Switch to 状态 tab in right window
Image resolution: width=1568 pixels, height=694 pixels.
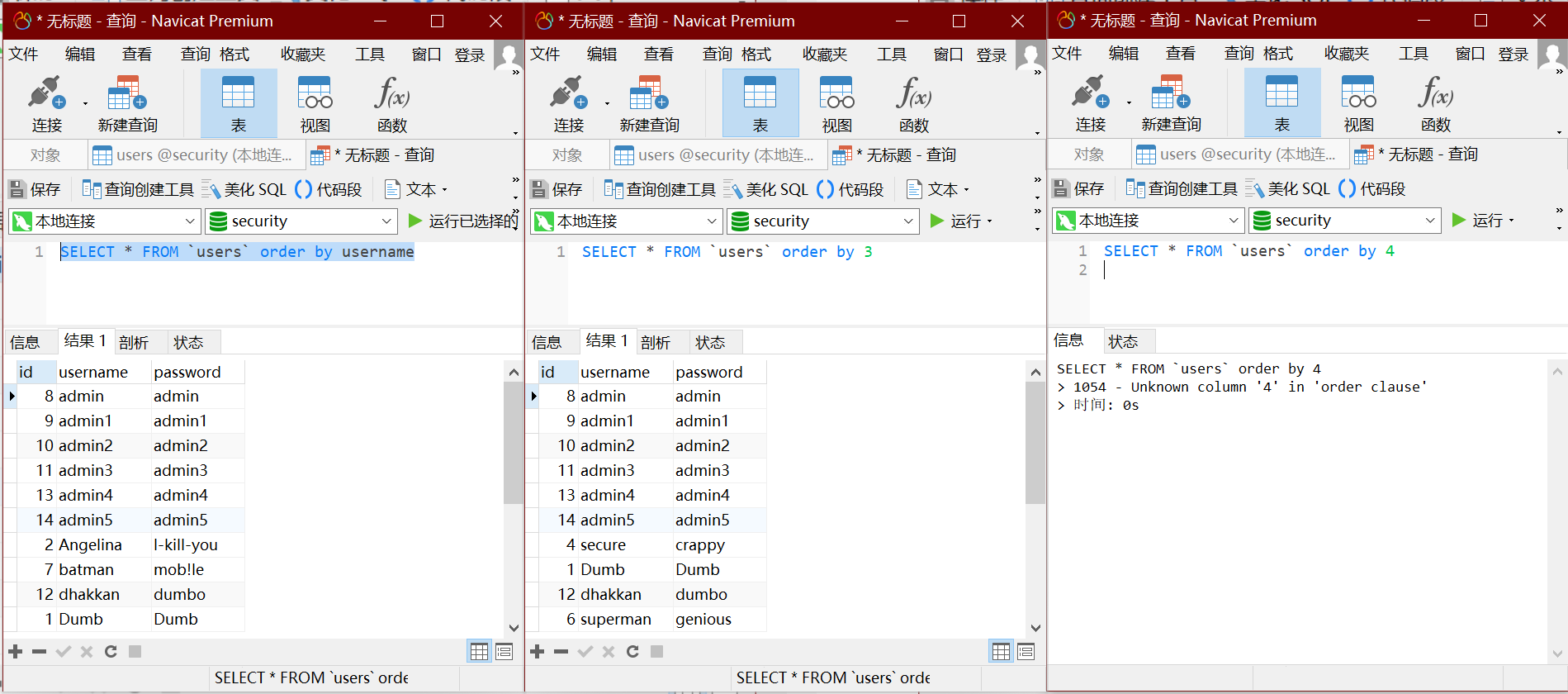click(x=1123, y=341)
